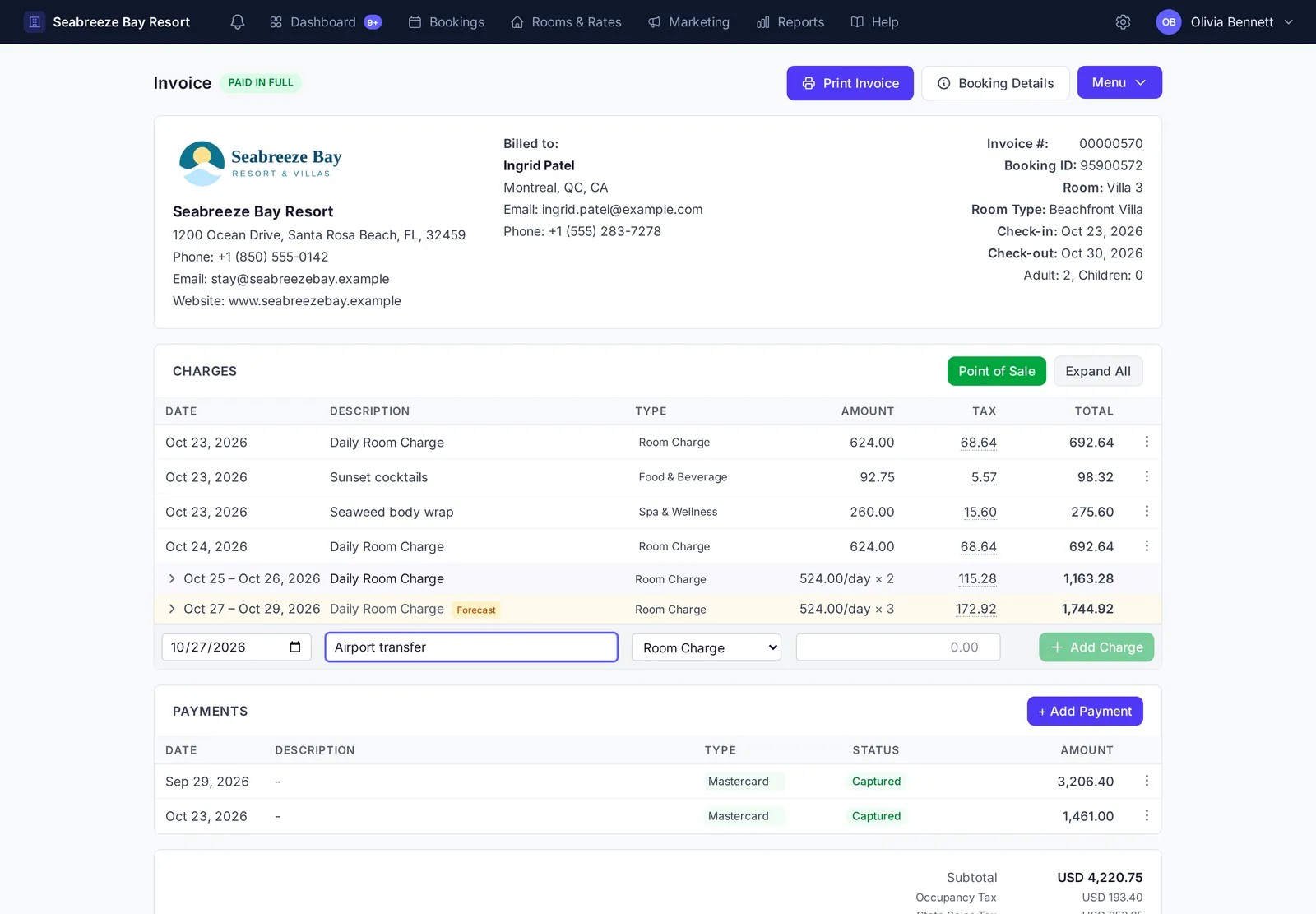Click the OB user avatar
The image size is (1316, 914).
(x=1169, y=22)
